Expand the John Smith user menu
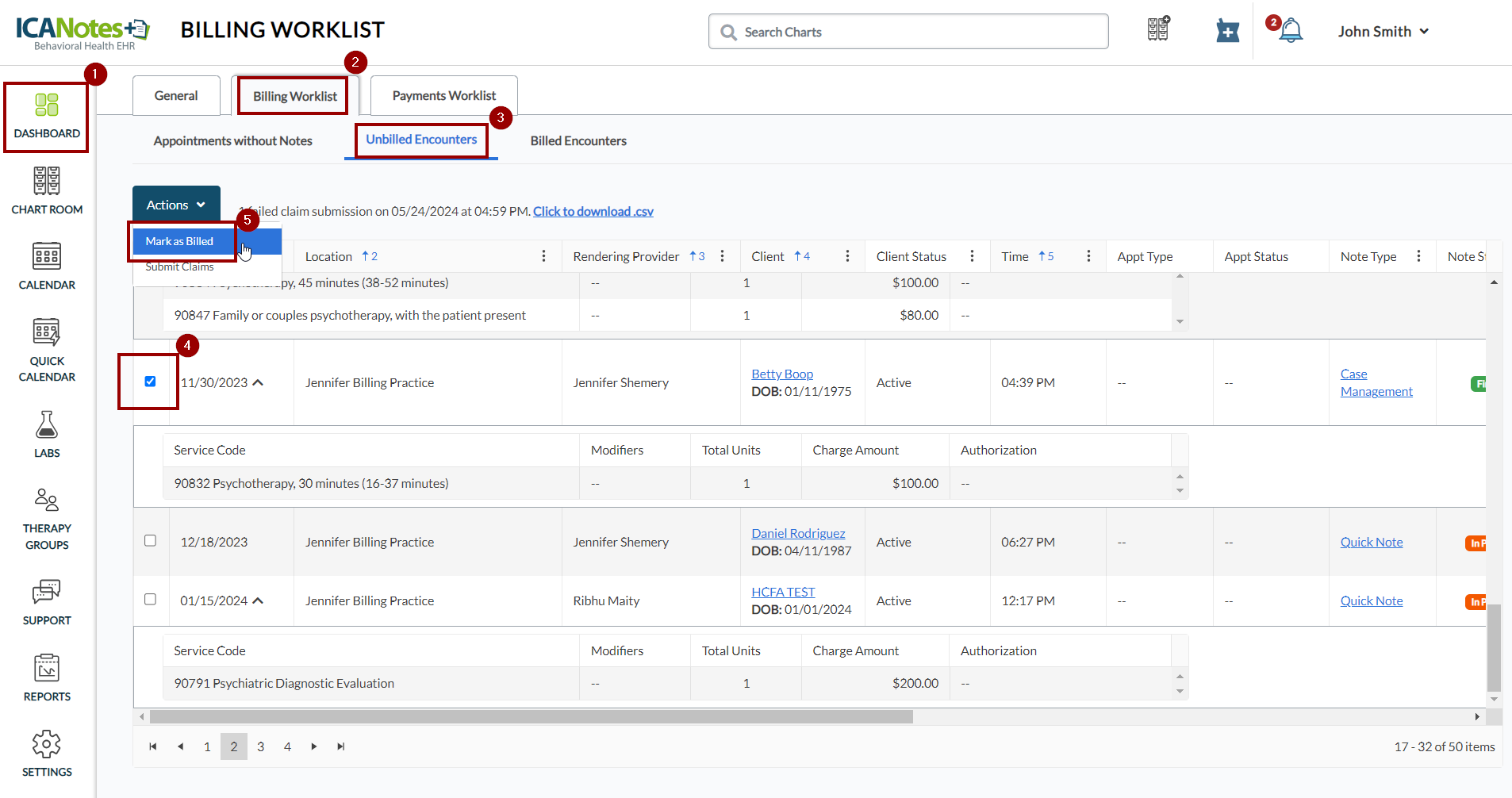This screenshot has height=798, width=1512. coord(1383,32)
